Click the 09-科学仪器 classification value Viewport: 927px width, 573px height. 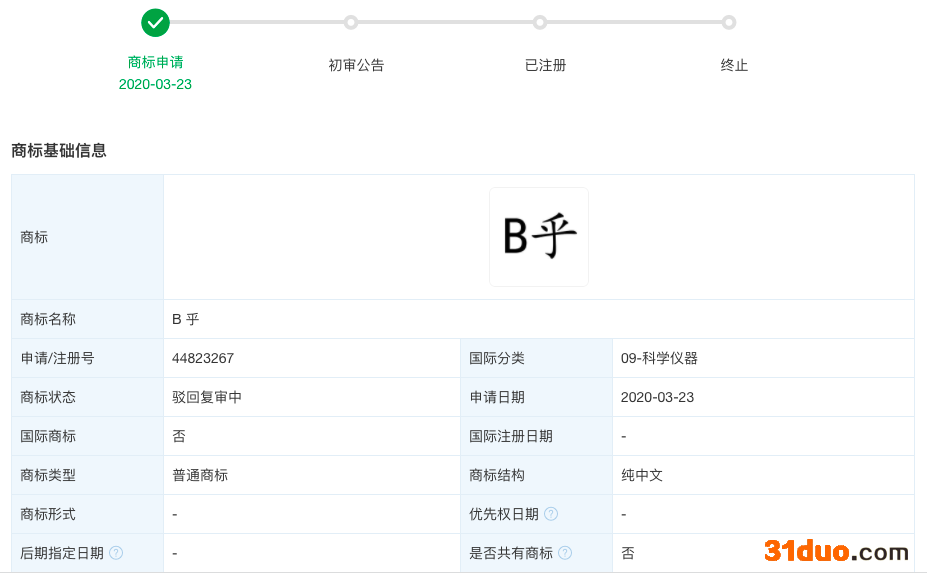[659, 358]
